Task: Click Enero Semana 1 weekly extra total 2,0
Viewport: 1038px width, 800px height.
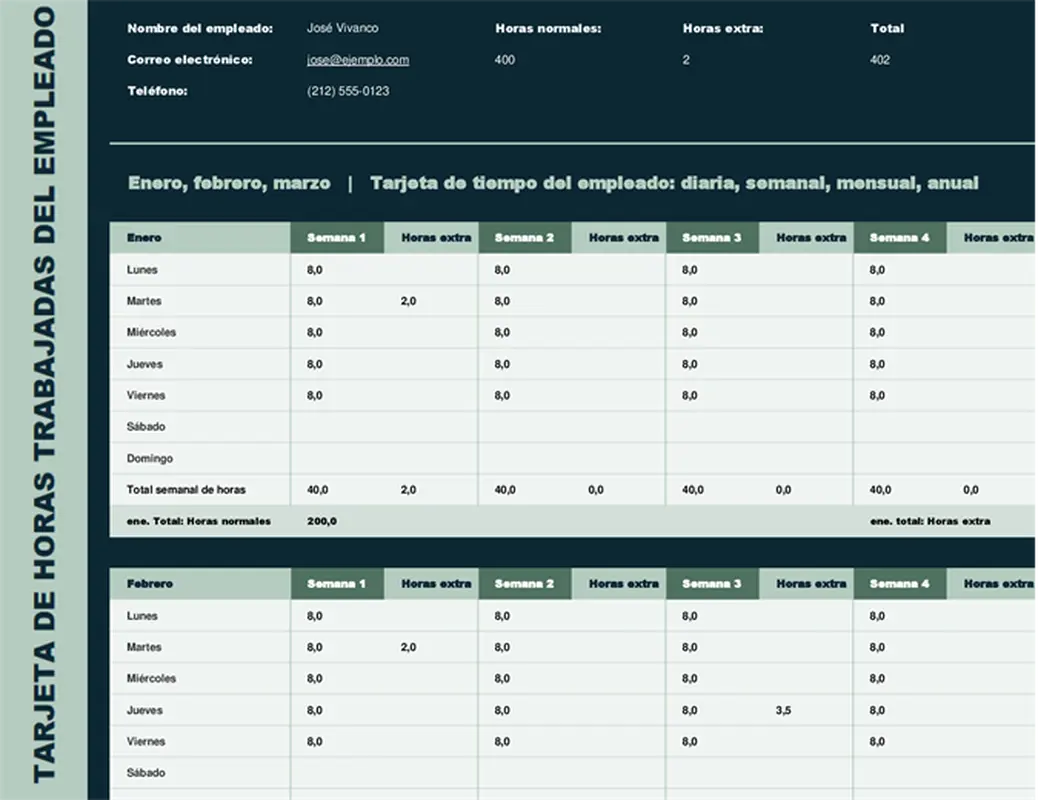Action: coord(408,490)
